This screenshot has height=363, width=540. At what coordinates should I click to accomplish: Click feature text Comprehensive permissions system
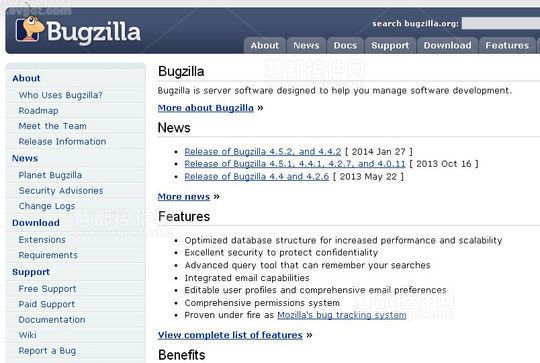pos(262,303)
